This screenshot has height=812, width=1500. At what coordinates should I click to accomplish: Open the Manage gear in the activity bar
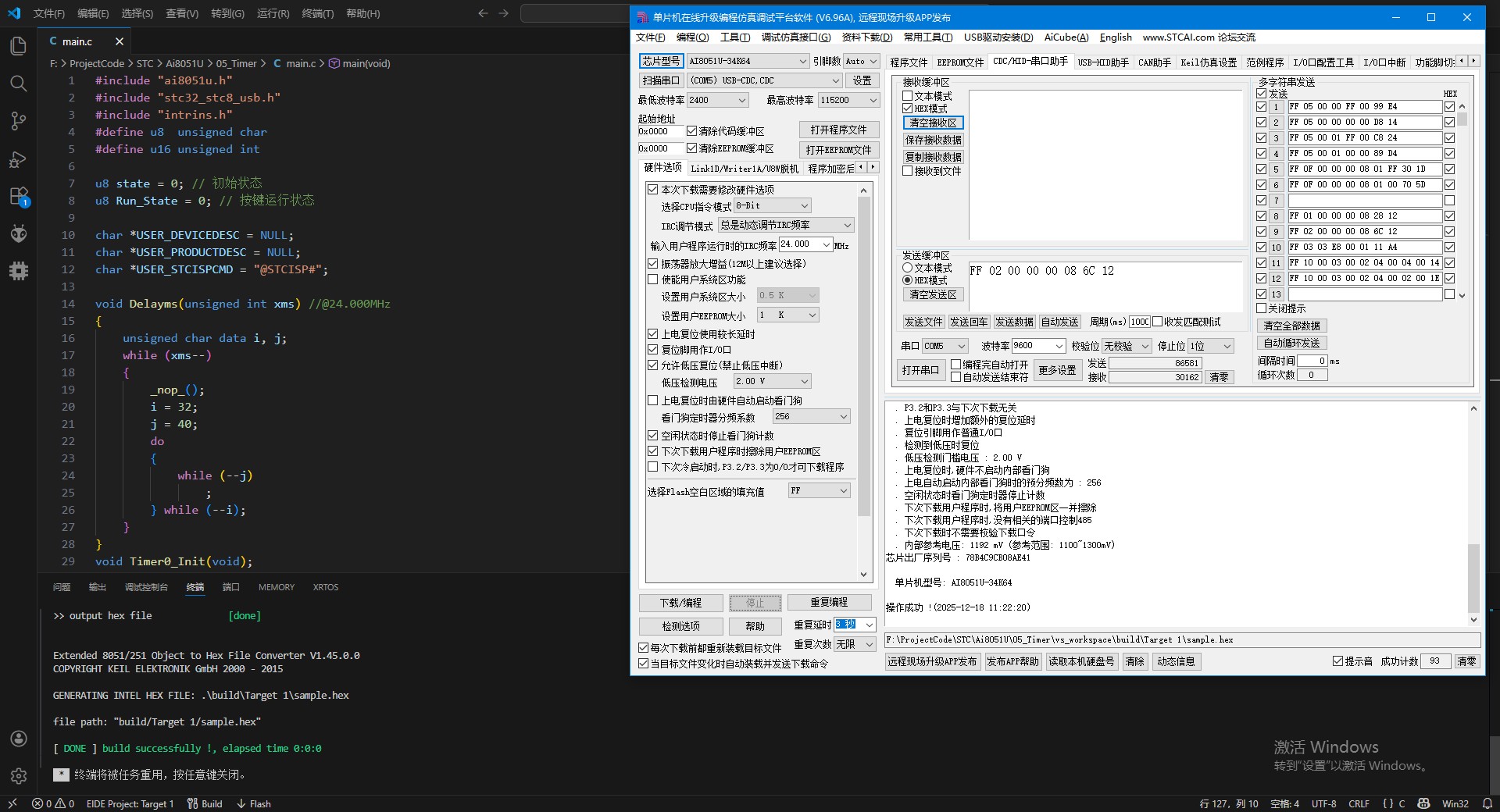(x=19, y=776)
